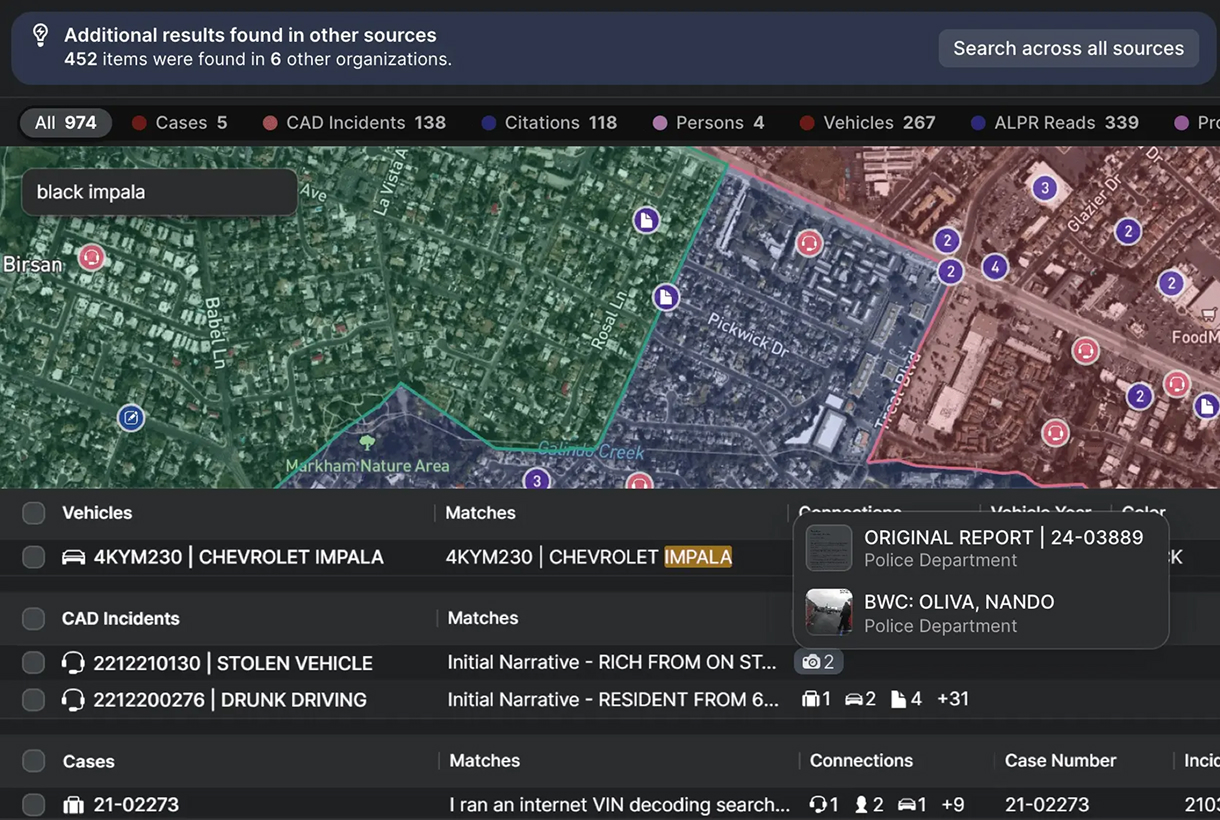The width and height of the screenshot is (1220, 820).
Task: Click the briefcase icon next to case 21-02273
Action: click(x=73, y=805)
